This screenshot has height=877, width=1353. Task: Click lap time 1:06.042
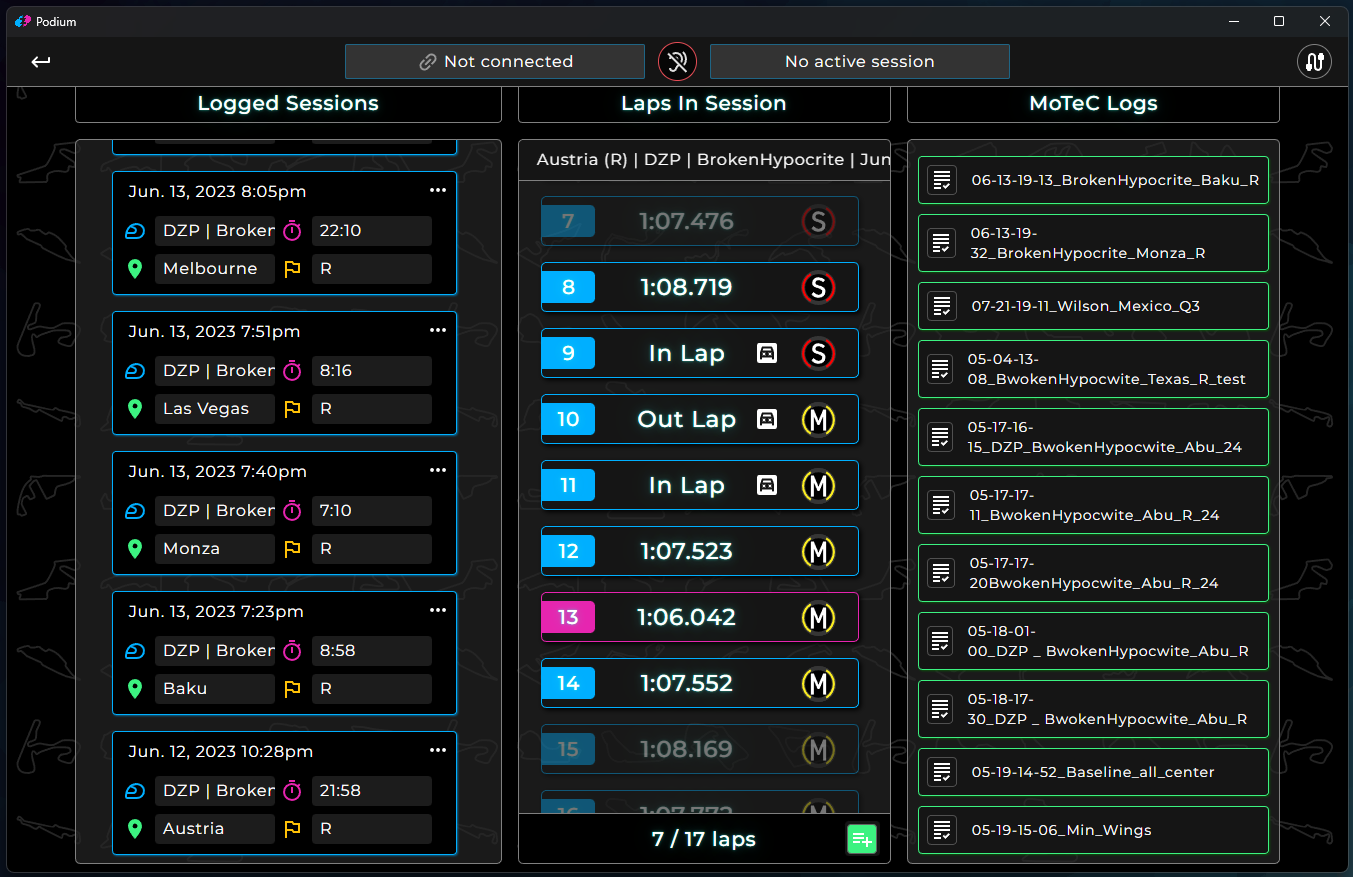pyautogui.click(x=686, y=617)
